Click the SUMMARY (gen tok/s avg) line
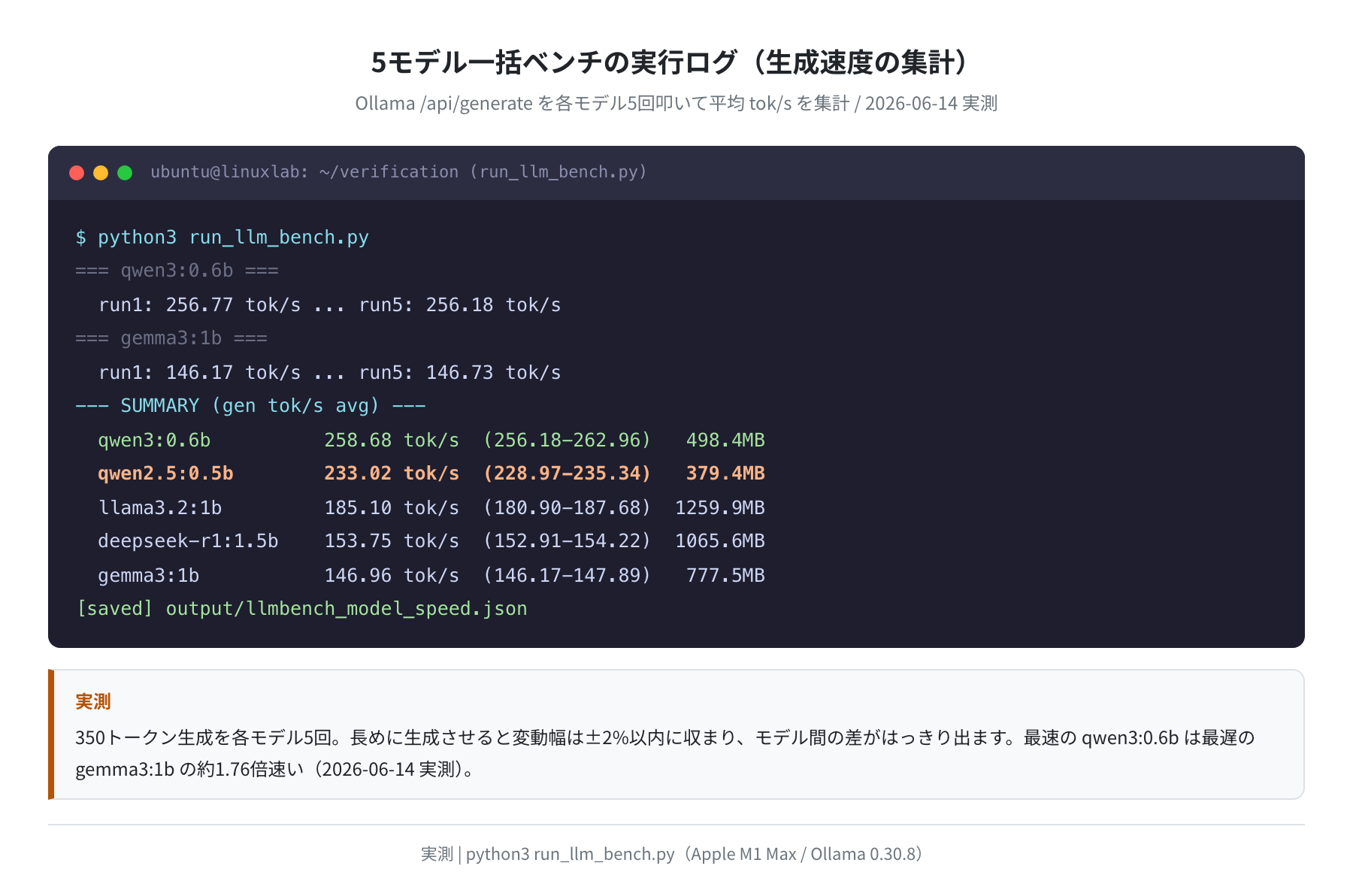This screenshot has width=1353, height=896. [x=250, y=406]
